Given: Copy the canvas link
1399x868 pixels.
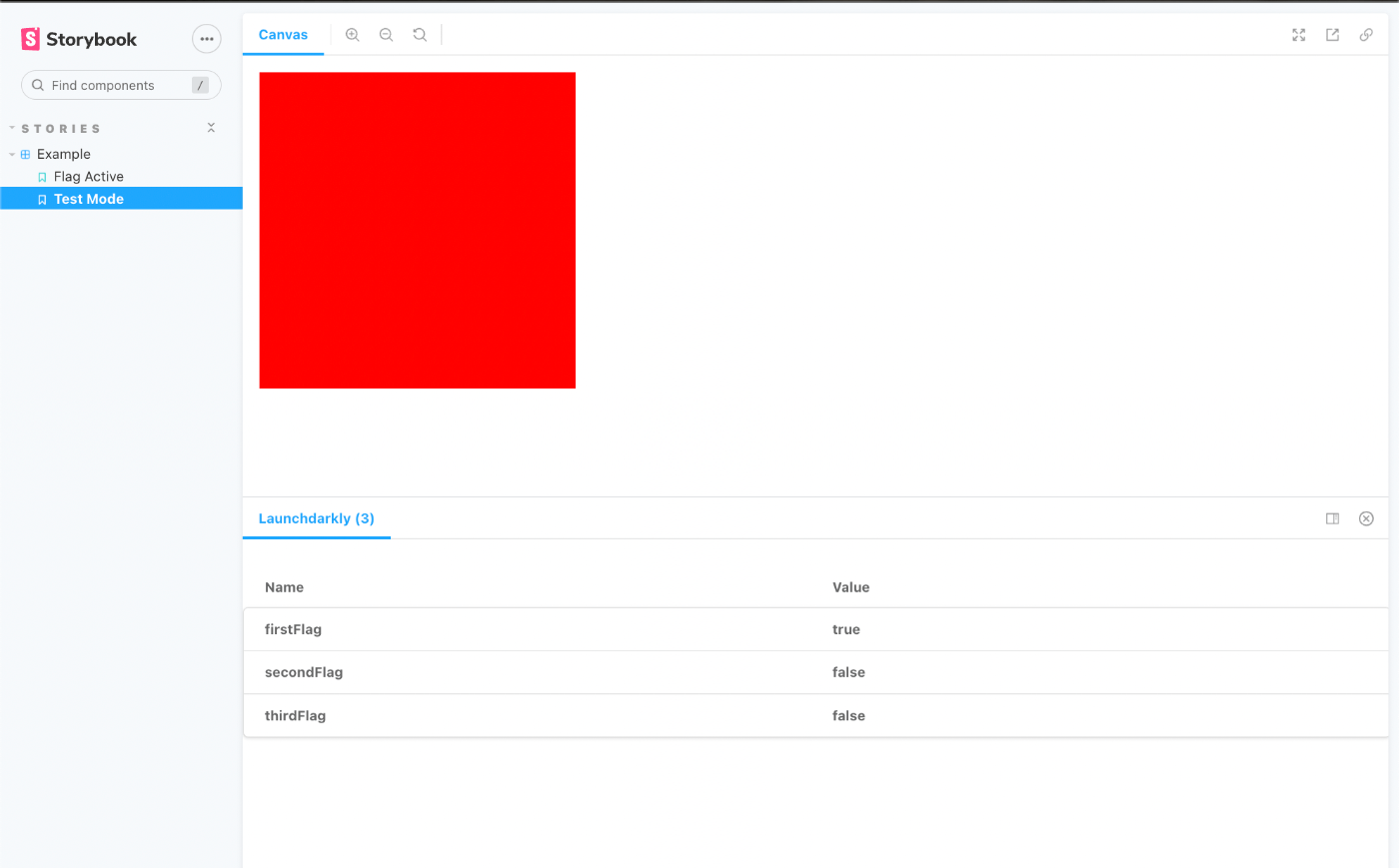Looking at the screenshot, I should click(x=1366, y=35).
